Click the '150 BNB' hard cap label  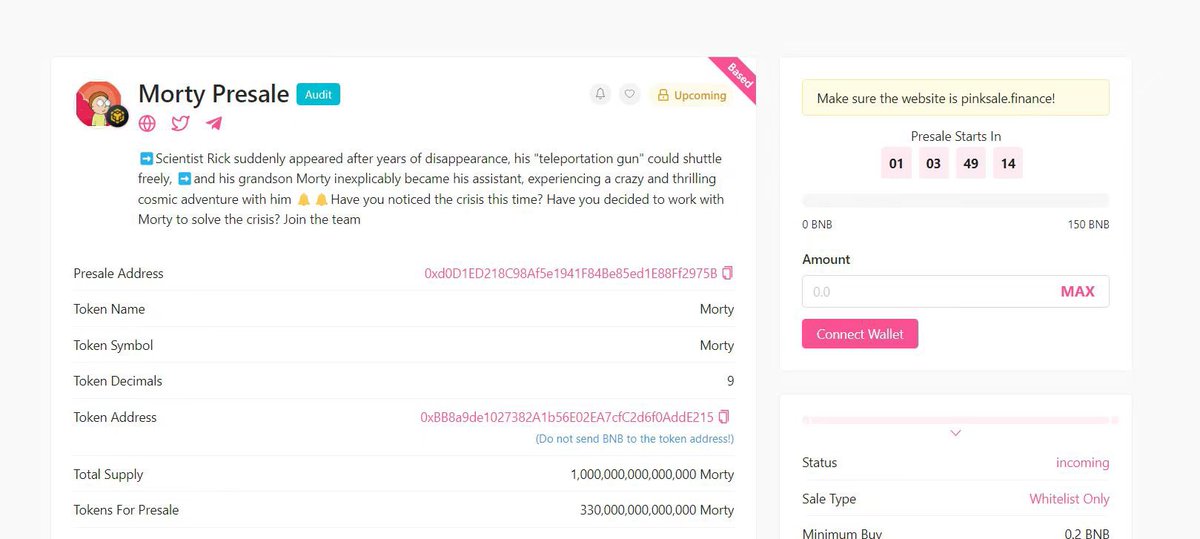1088,224
